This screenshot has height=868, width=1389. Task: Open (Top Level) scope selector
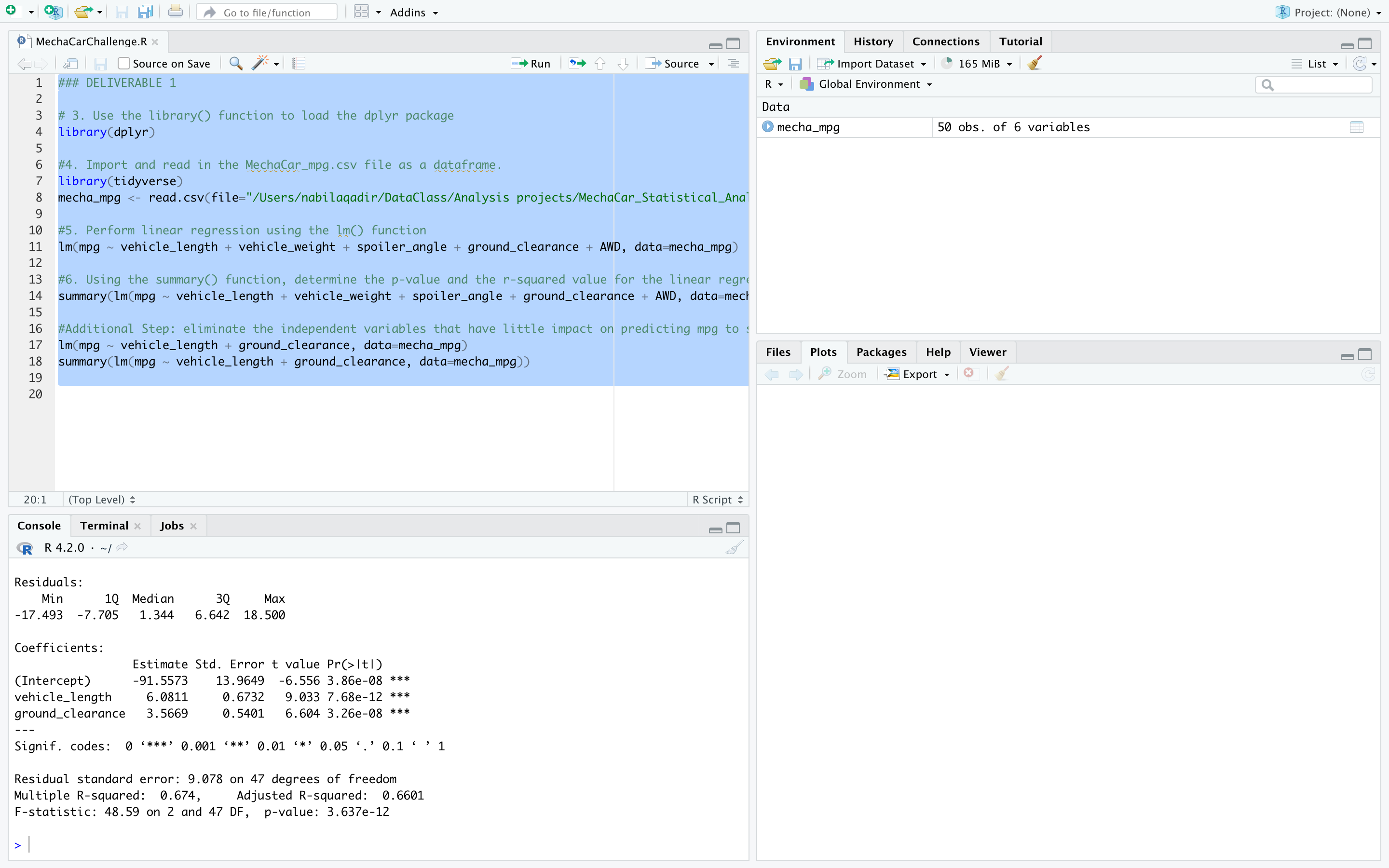pos(102,500)
